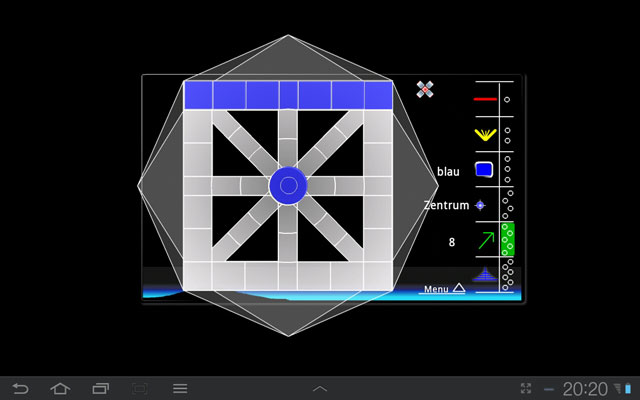Tap the 'Zentrum' label
Image resolution: width=640 pixels, height=400 pixels.
pos(447,205)
